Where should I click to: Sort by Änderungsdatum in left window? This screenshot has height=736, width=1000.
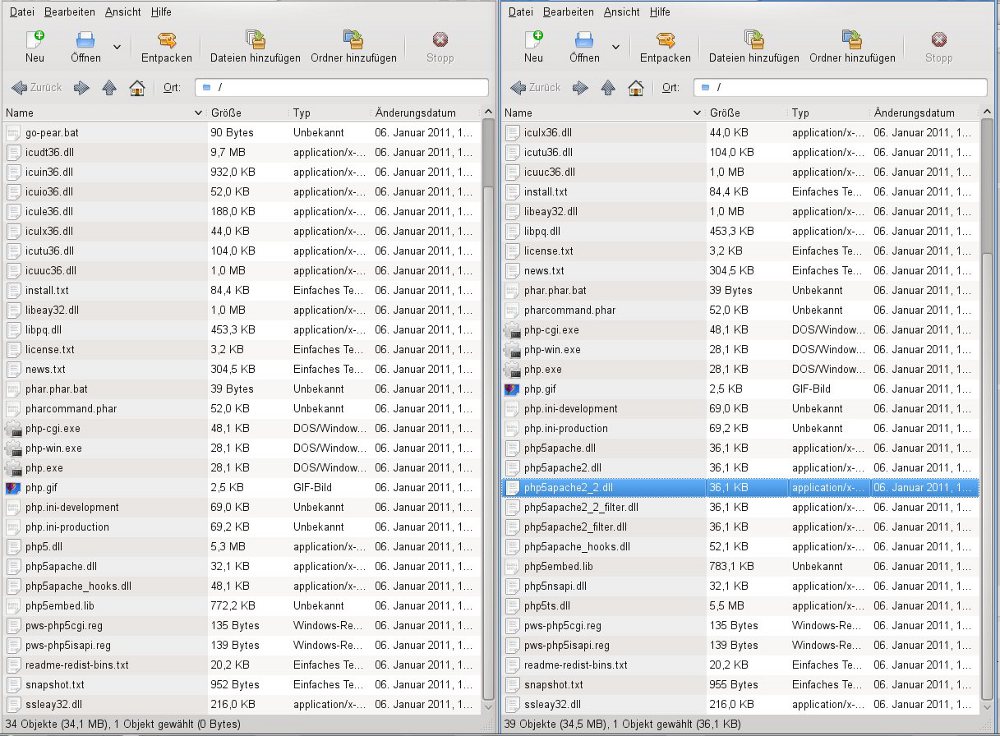point(427,113)
